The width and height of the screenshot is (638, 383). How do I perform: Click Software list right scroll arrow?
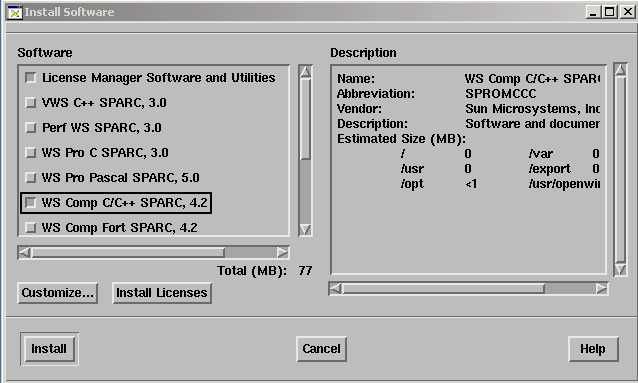(x=282, y=252)
